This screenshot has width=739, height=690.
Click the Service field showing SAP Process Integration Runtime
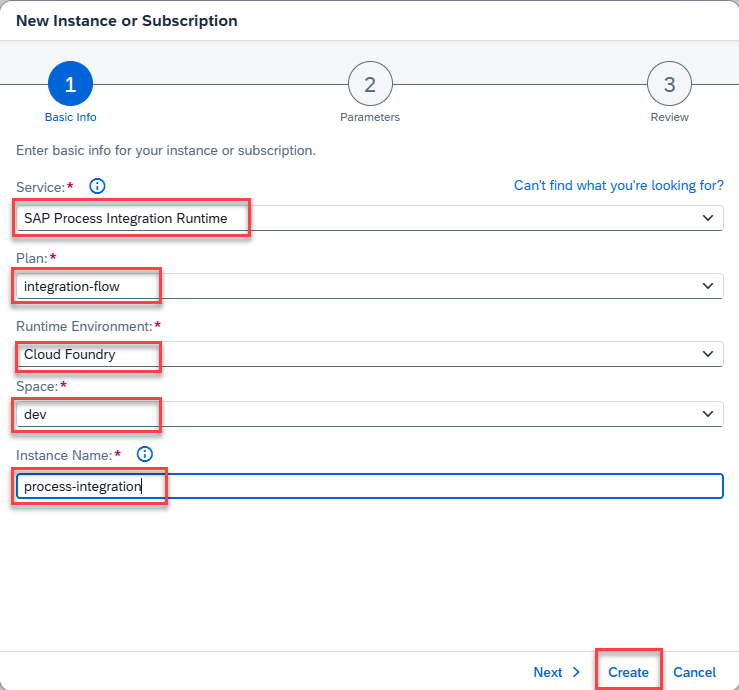coord(370,218)
